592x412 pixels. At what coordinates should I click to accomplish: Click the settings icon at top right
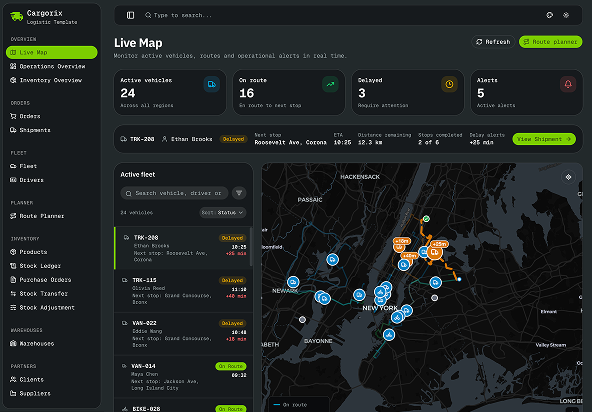pyautogui.click(x=566, y=15)
